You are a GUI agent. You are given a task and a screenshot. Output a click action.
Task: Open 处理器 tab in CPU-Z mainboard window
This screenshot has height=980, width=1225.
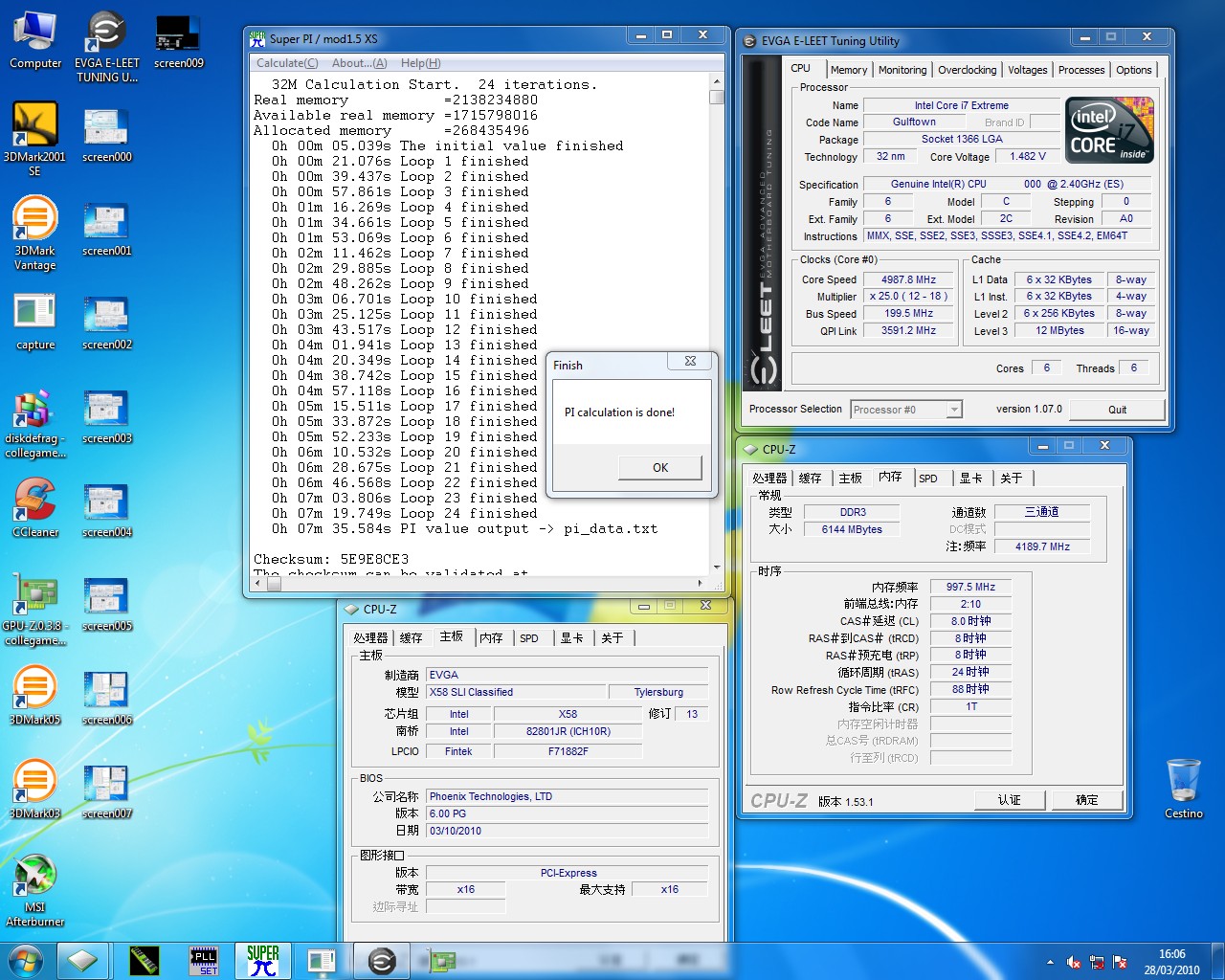tap(370, 638)
